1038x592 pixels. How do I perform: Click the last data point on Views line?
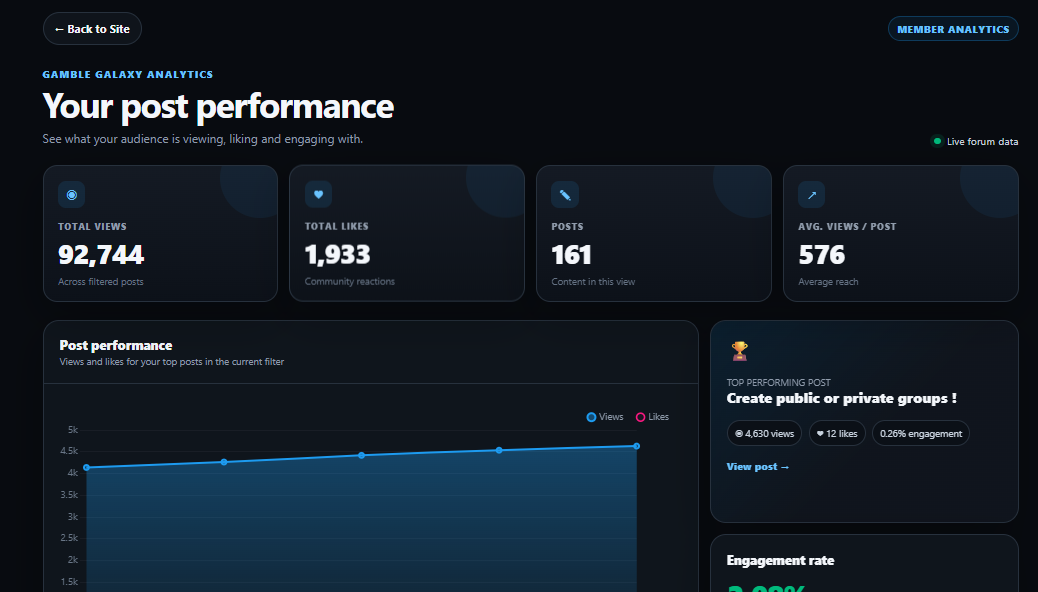pyautogui.click(x=636, y=446)
